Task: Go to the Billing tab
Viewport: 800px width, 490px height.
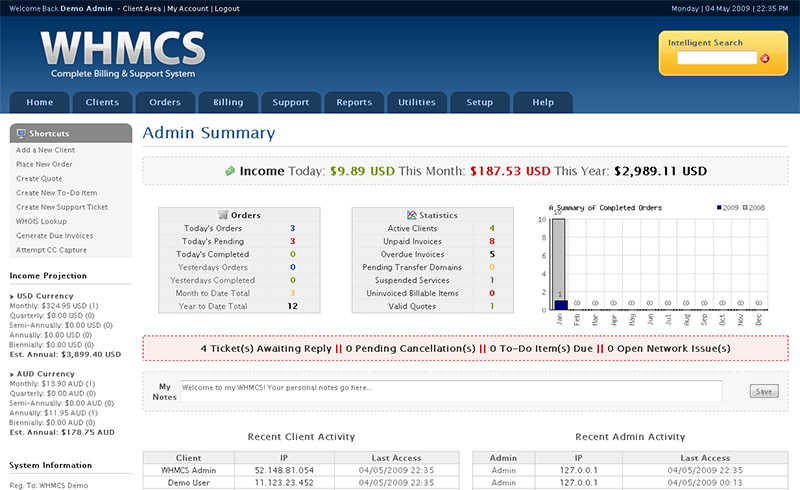Action: (228, 102)
